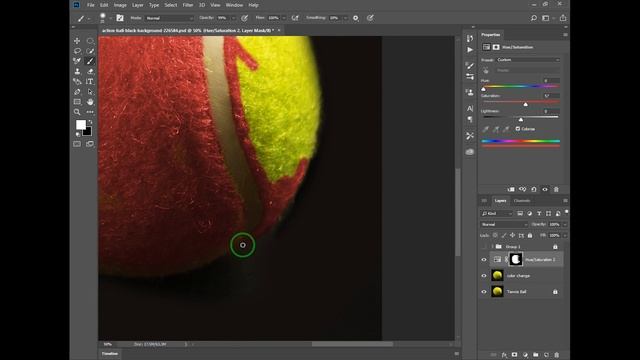Add a layer mask from Layers footer
This screenshot has height=360, width=640.
tap(515, 355)
